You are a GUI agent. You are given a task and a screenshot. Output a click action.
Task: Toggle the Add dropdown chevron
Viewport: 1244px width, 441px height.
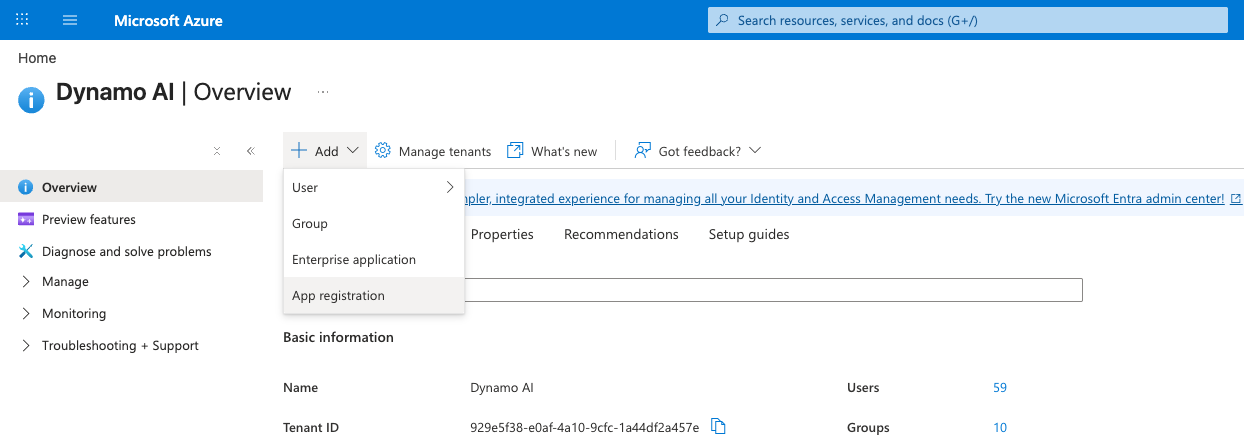[353, 151]
